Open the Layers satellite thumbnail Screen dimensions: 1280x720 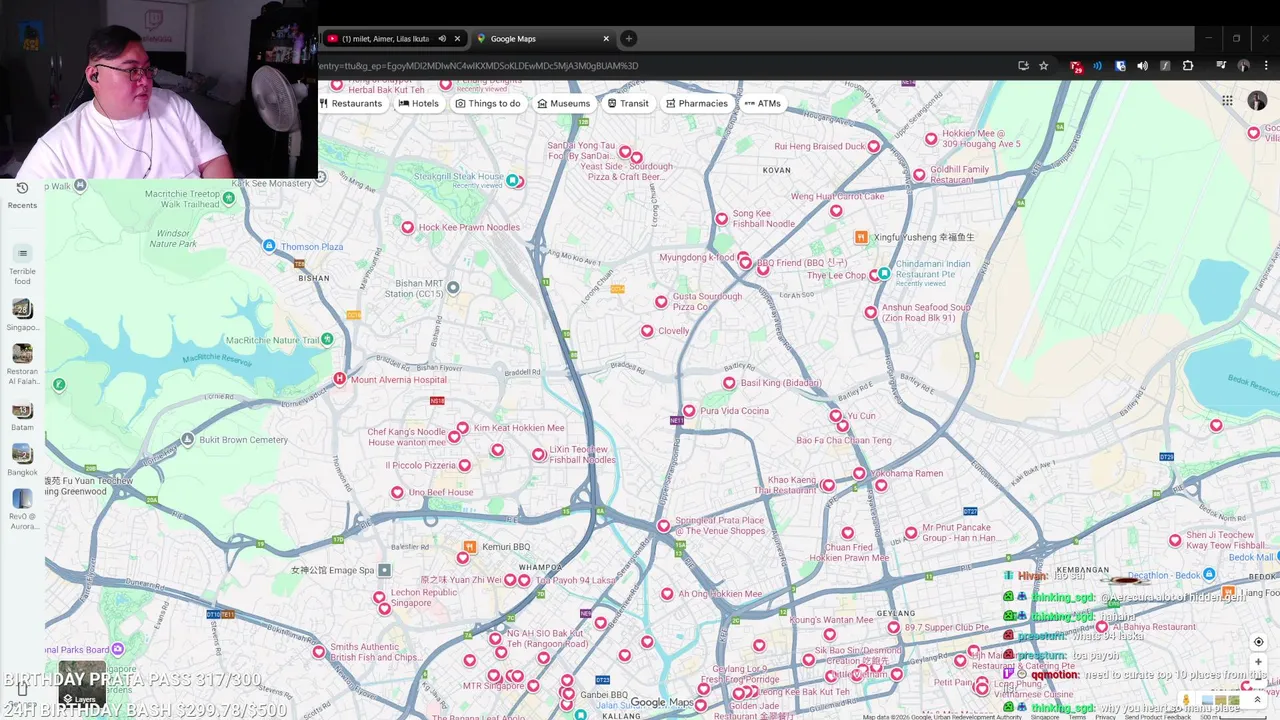(82, 684)
